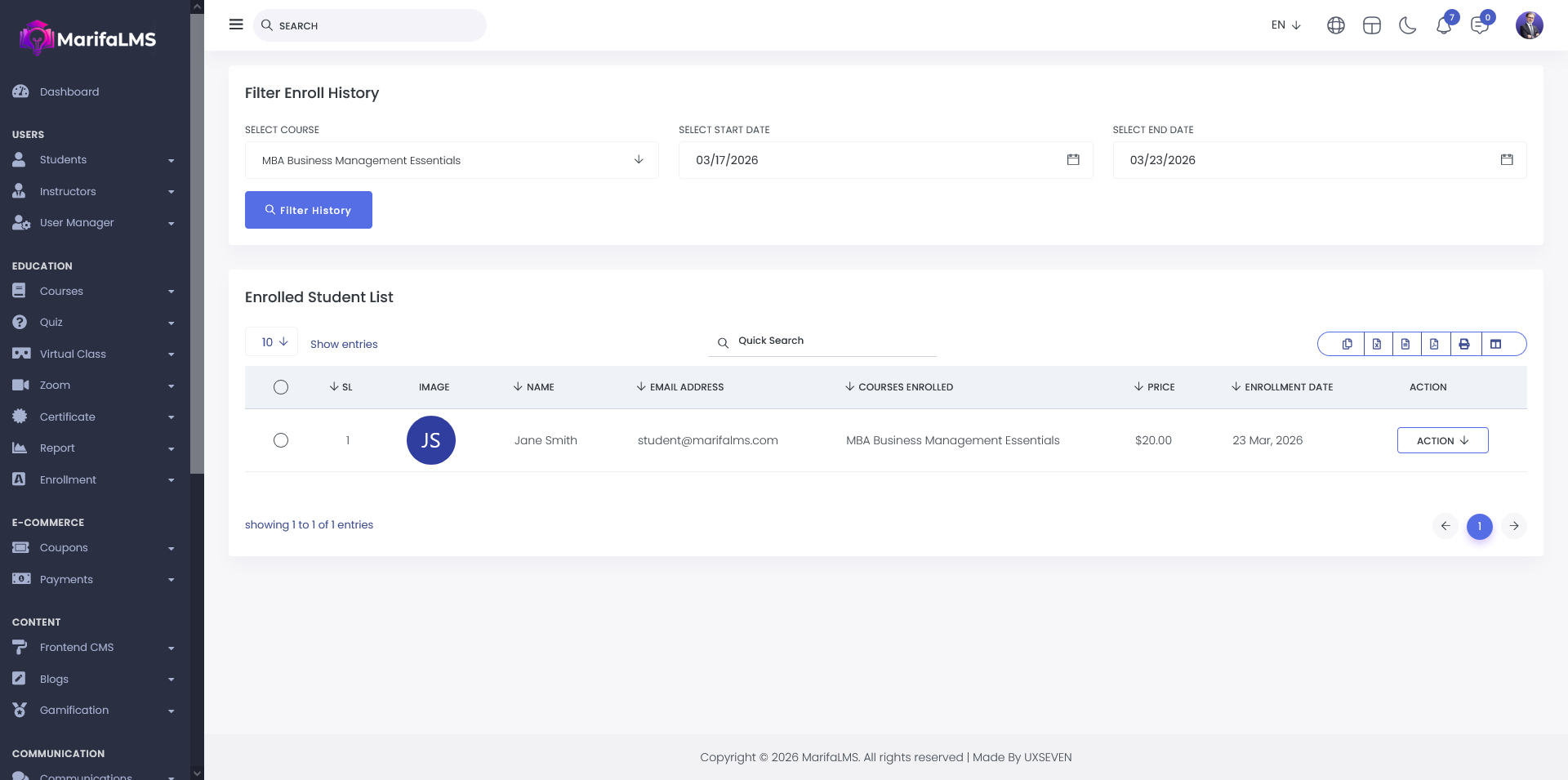Open the globe website icon
Image resolution: width=1568 pixels, height=780 pixels.
pyautogui.click(x=1335, y=26)
